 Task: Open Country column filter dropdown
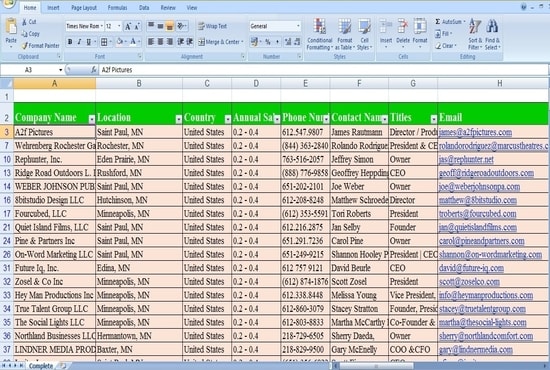coord(228,119)
